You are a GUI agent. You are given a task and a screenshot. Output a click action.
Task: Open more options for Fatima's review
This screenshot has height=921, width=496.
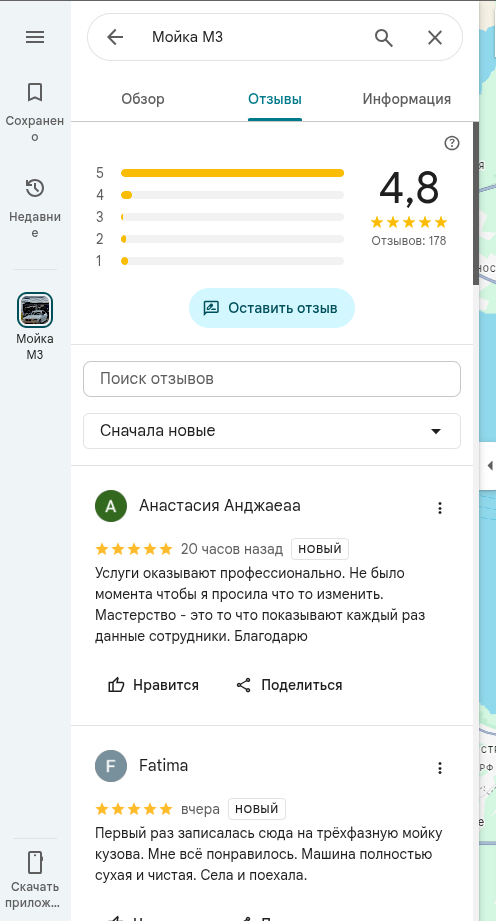pyautogui.click(x=440, y=768)
